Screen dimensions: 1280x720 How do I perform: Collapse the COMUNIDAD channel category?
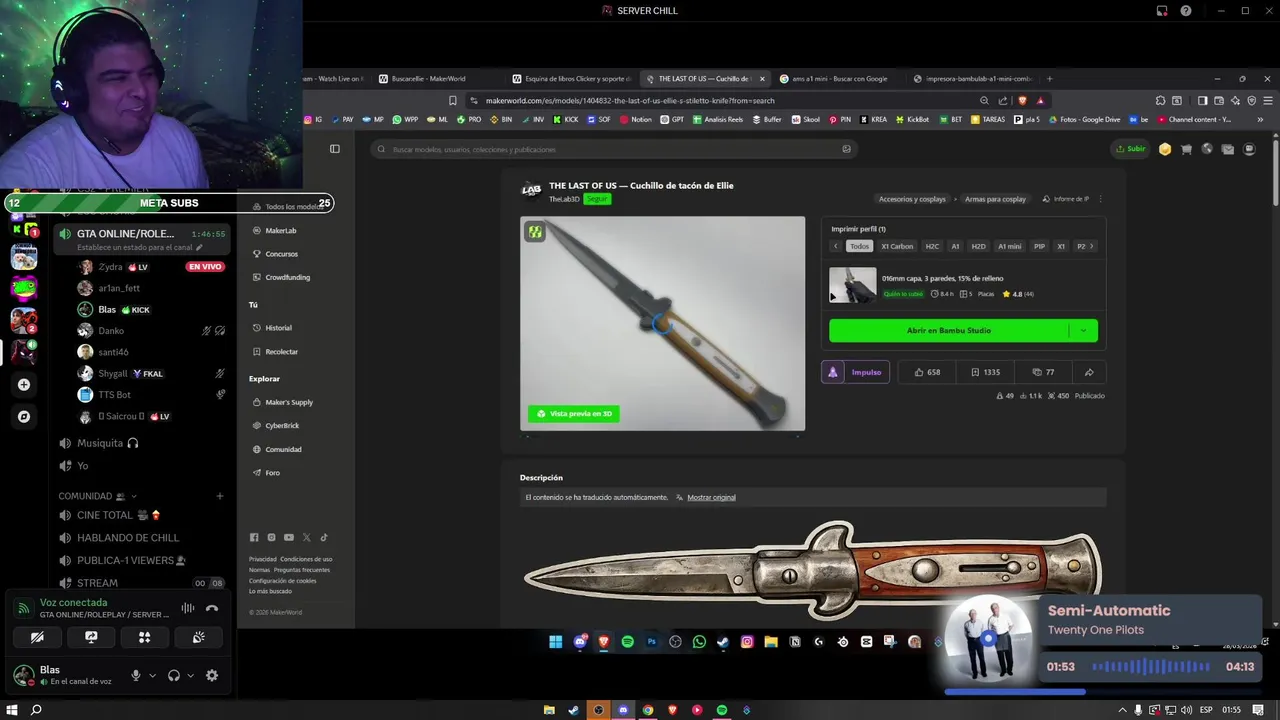[x=97, y=496]
